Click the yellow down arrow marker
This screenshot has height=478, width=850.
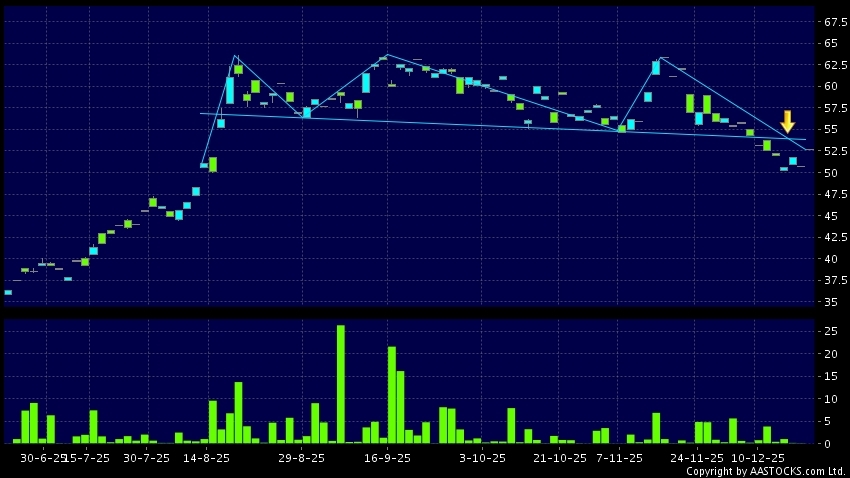pos(787,121)
